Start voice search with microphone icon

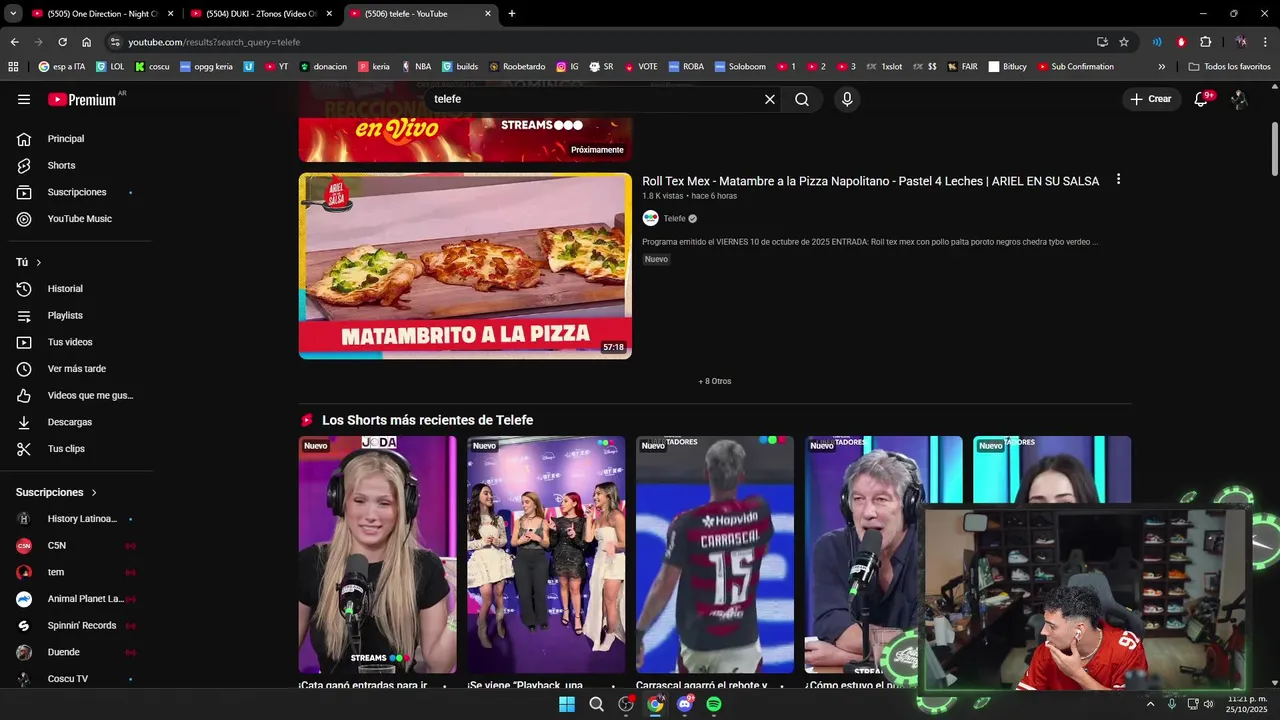[847, 99]
